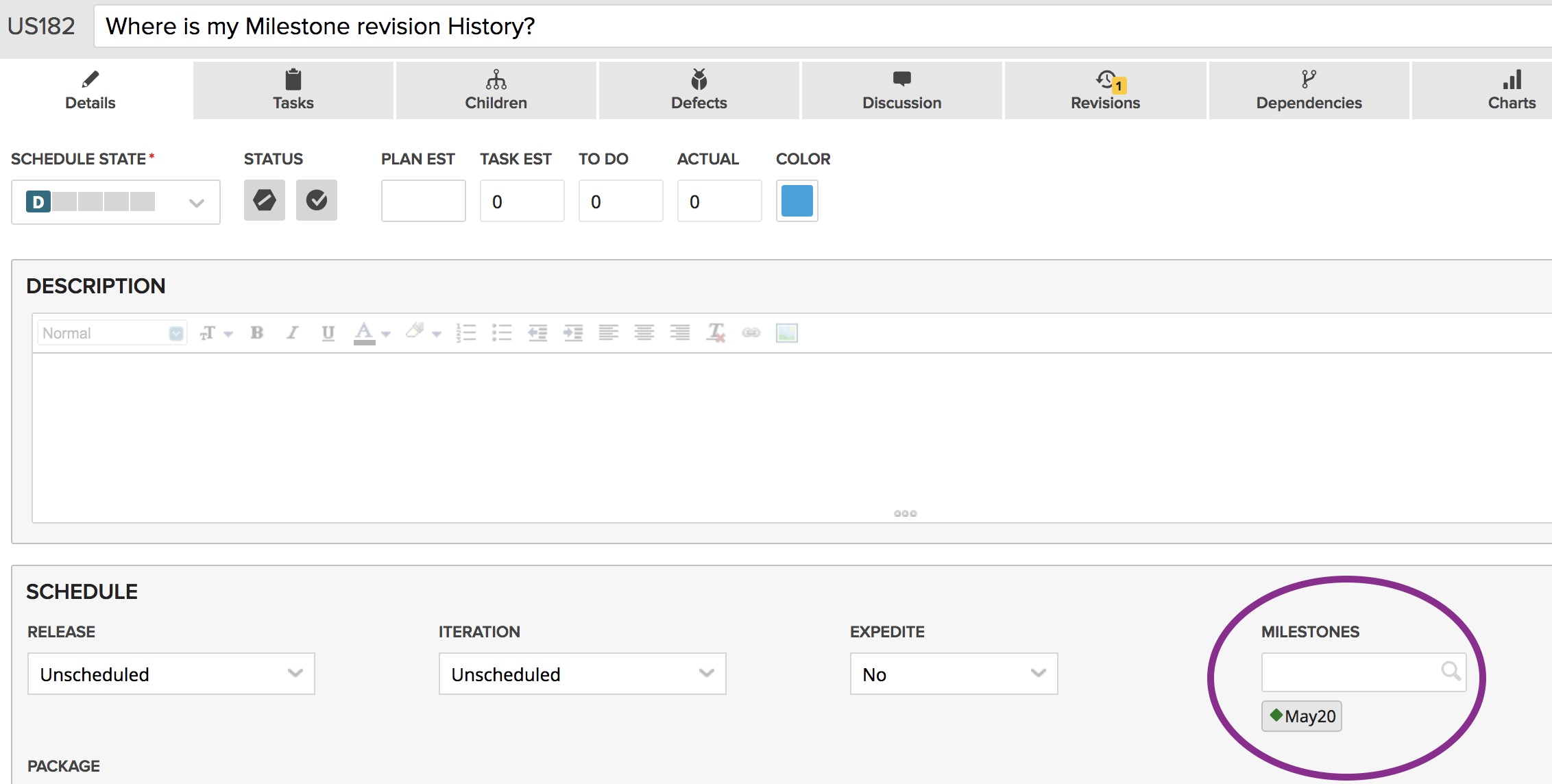Click the insert image icon
Image resolution: width=1552 pixels, height=784 pixels.
787,333
